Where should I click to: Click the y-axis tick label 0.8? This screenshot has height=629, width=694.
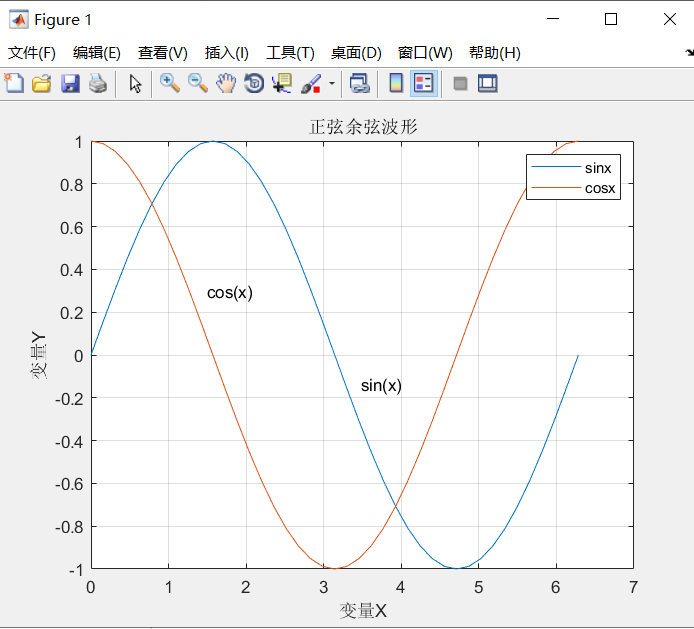72,185
